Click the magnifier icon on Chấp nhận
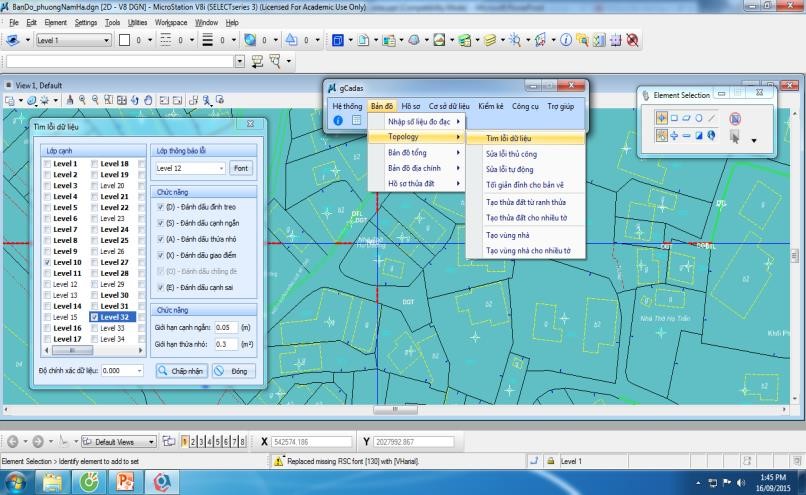The image size is (806, 495). (165, 370)
